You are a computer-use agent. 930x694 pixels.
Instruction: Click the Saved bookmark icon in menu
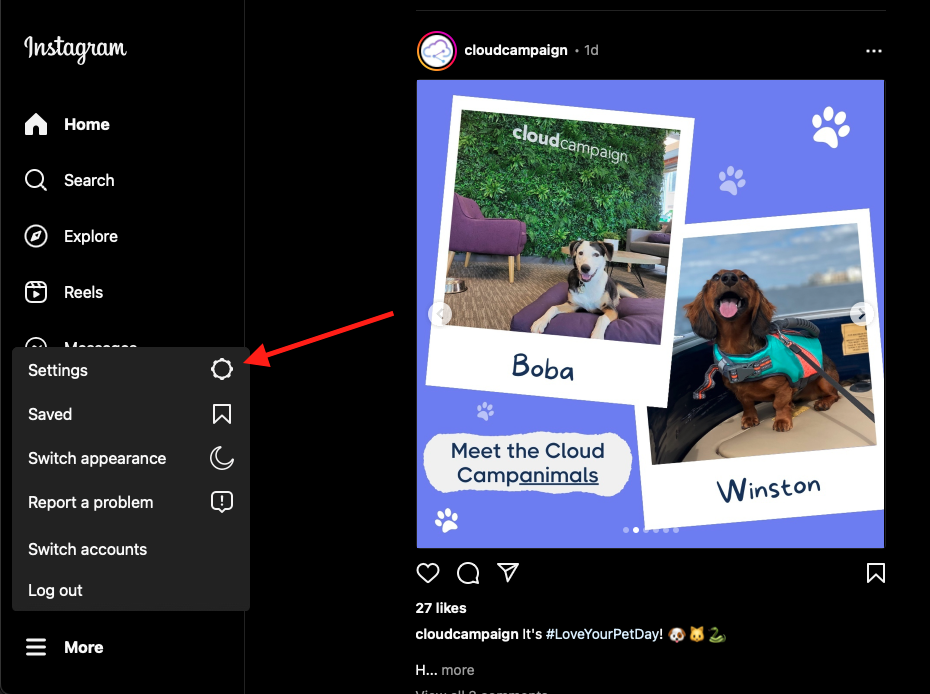pyautogui.click(x=222, y=414)
